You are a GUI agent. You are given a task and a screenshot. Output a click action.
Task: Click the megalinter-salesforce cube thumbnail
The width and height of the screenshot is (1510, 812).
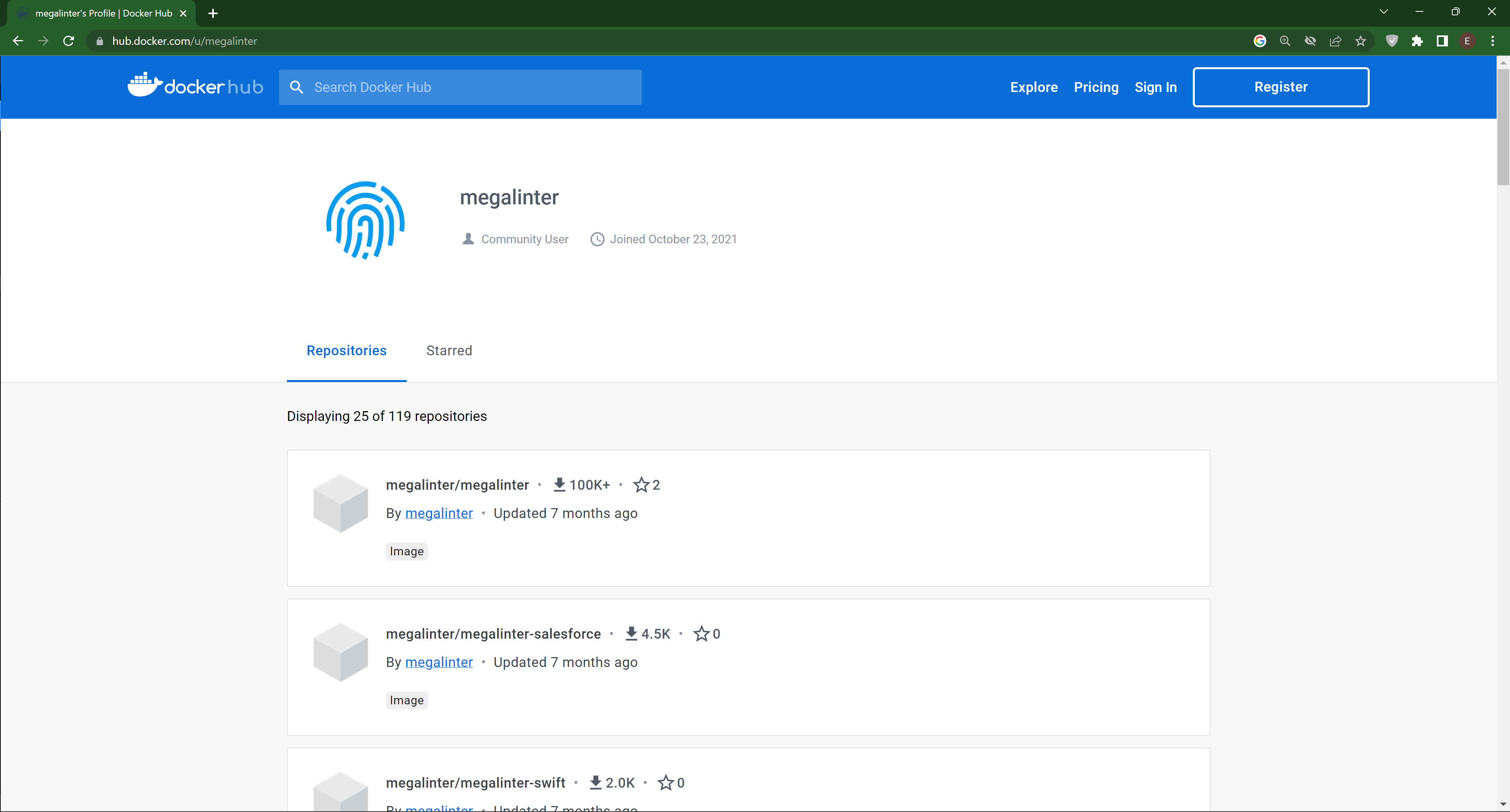click(x=341, y=652)
